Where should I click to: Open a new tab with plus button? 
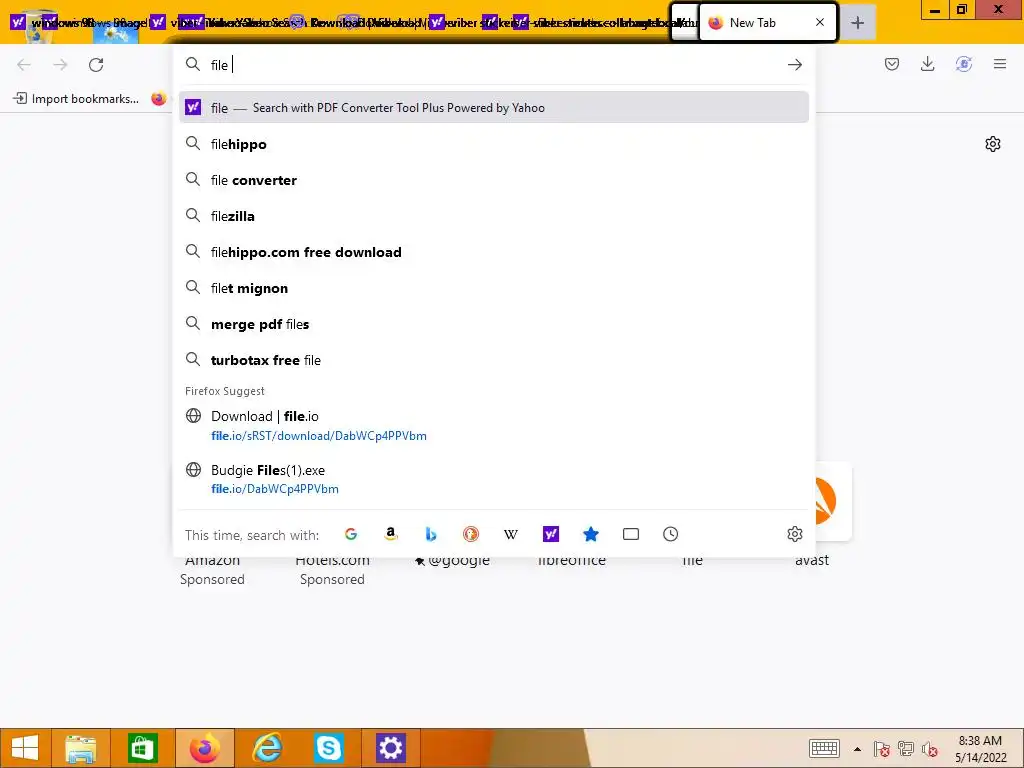[857, 23]
